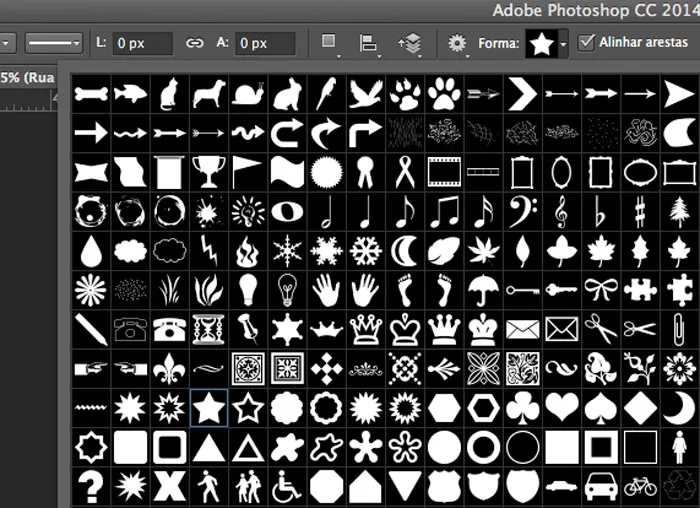Image resolution: width=700 pixels, height=508 pixels.
Task: Select the large chevron arrow shape
Action: (x=523, y=94)
